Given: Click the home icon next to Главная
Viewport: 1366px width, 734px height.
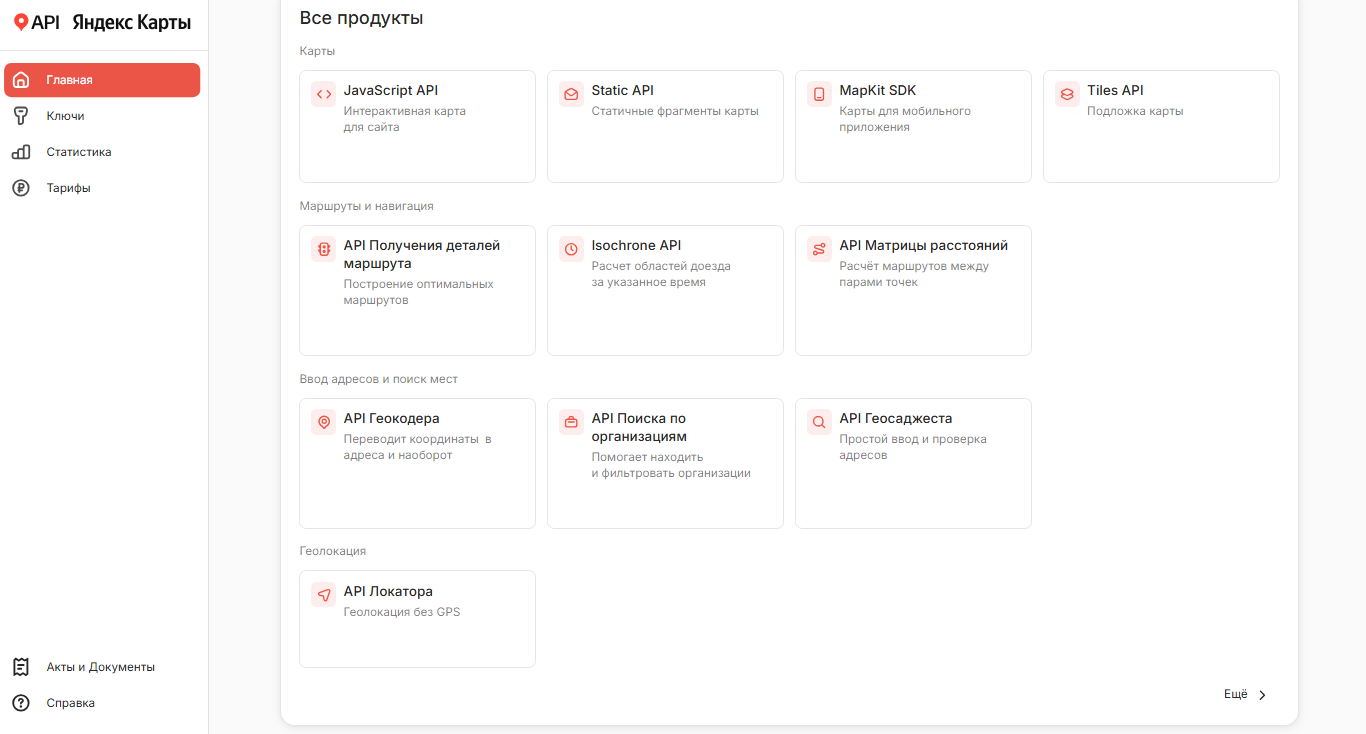Looking at the screenshot, I should pos(21,80).
